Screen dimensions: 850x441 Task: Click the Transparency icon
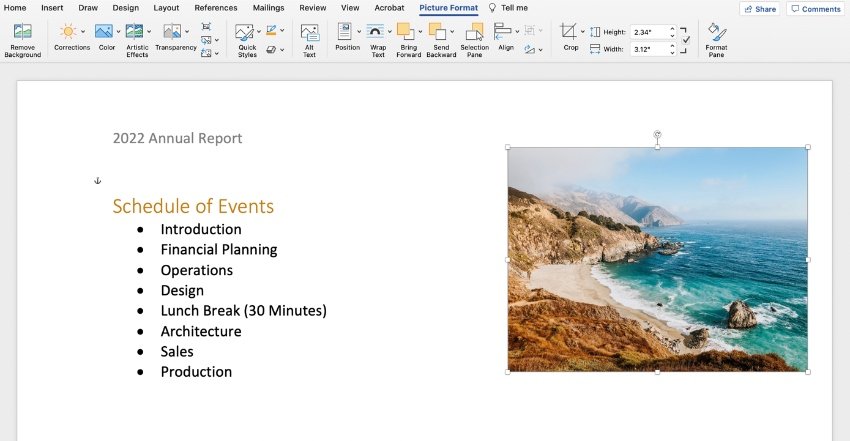pyautogui.click(x=172, y=31)
